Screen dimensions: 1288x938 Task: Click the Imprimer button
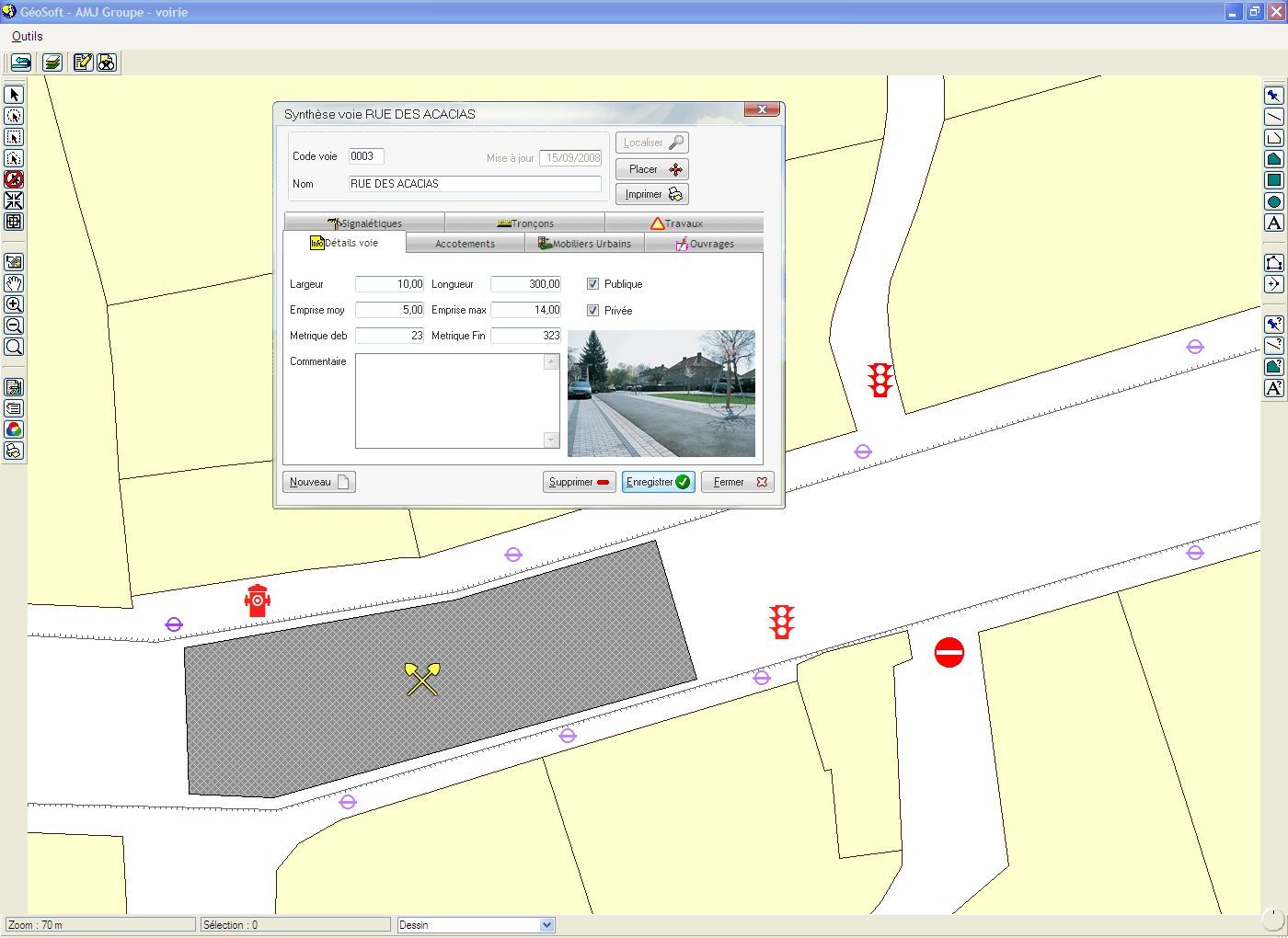pos(652,194)
